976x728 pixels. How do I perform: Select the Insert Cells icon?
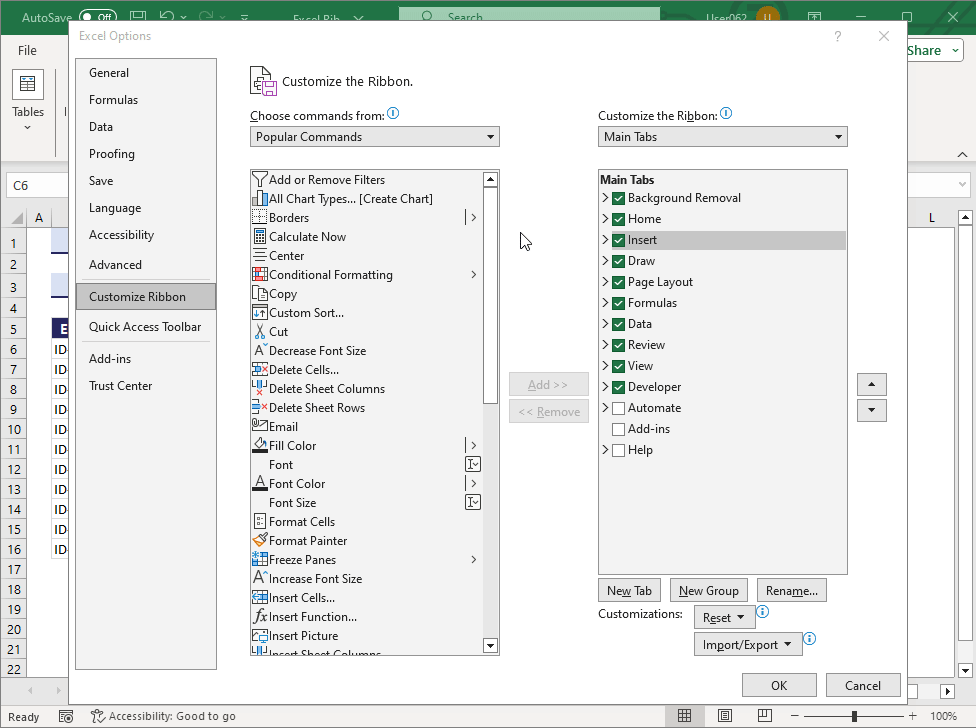point(260,597)
